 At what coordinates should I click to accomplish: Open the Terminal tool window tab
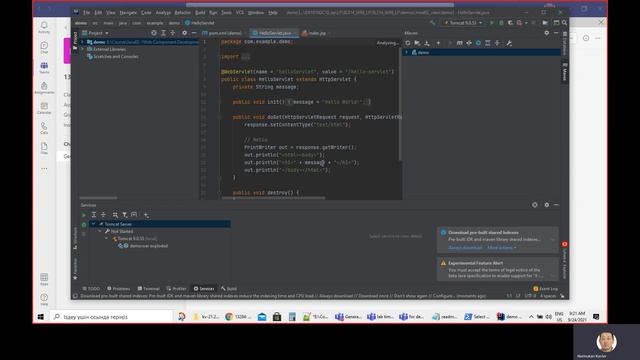pyautogui.click(x=149, y=289)
